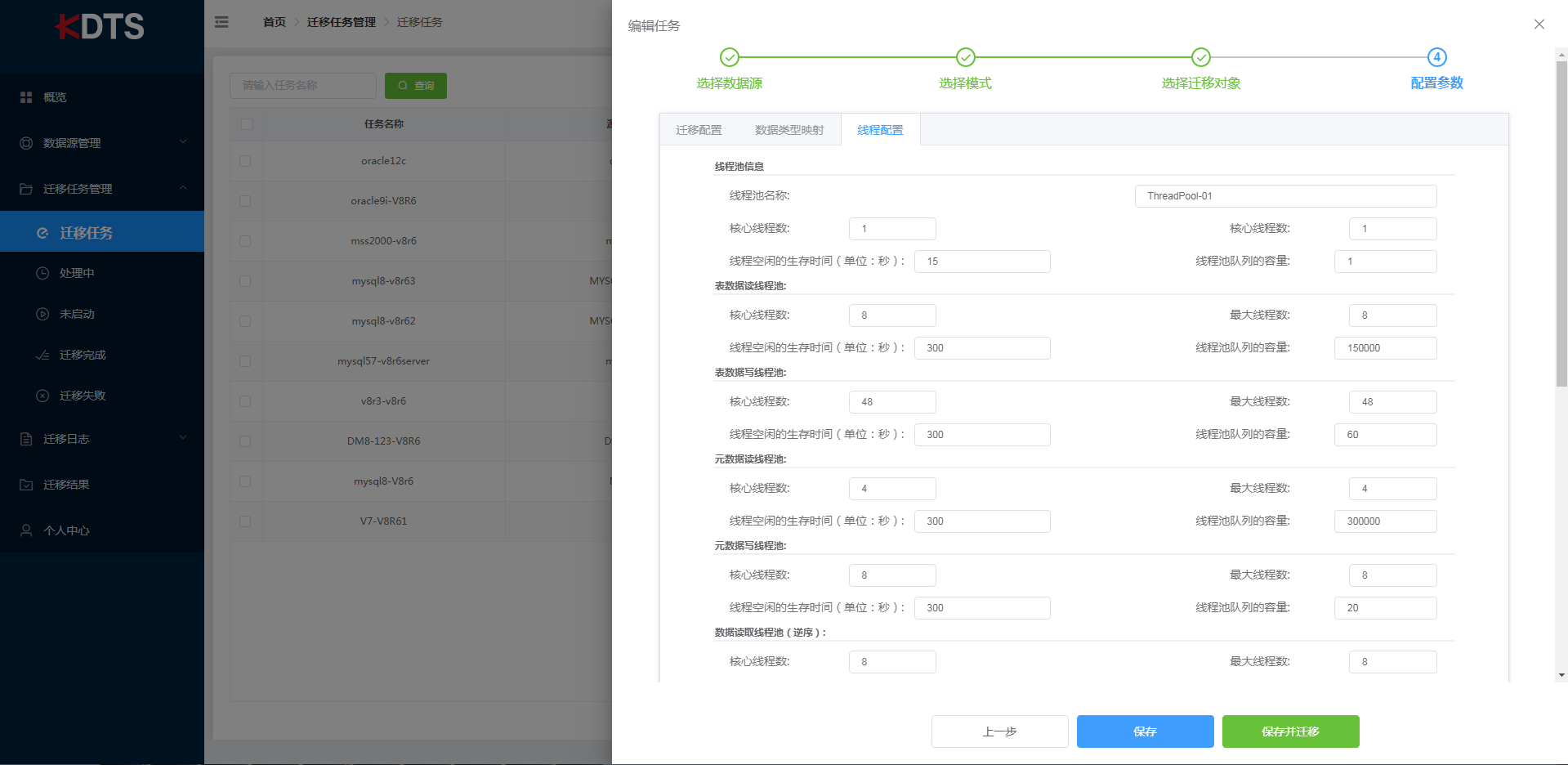Image resolution: width=1568 pixels, height=765 pixels.
Task: Click the 迁移结果 folder-check icon
Action: coord(26,485)
